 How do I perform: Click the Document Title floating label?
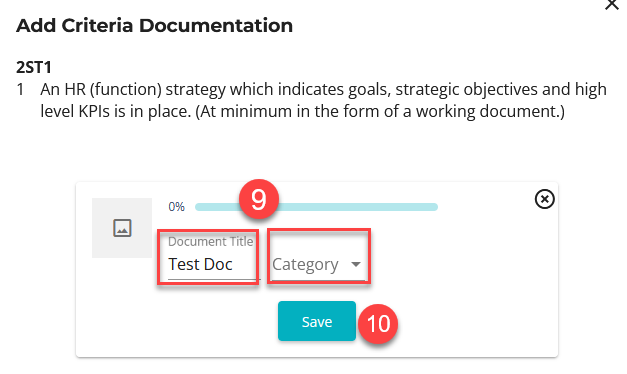click(x=210, y=242)
